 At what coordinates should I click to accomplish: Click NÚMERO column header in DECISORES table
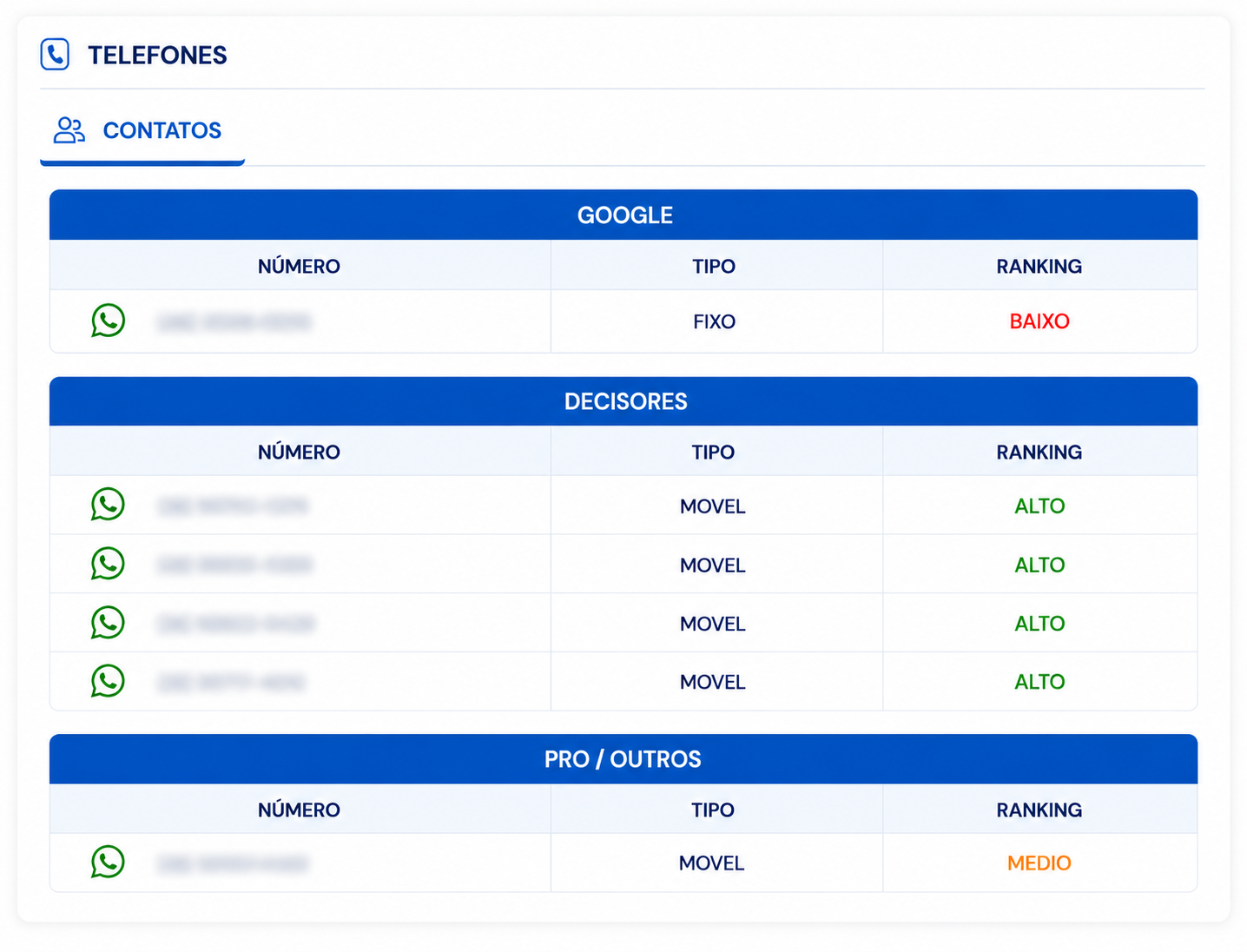tap(299, 453)
